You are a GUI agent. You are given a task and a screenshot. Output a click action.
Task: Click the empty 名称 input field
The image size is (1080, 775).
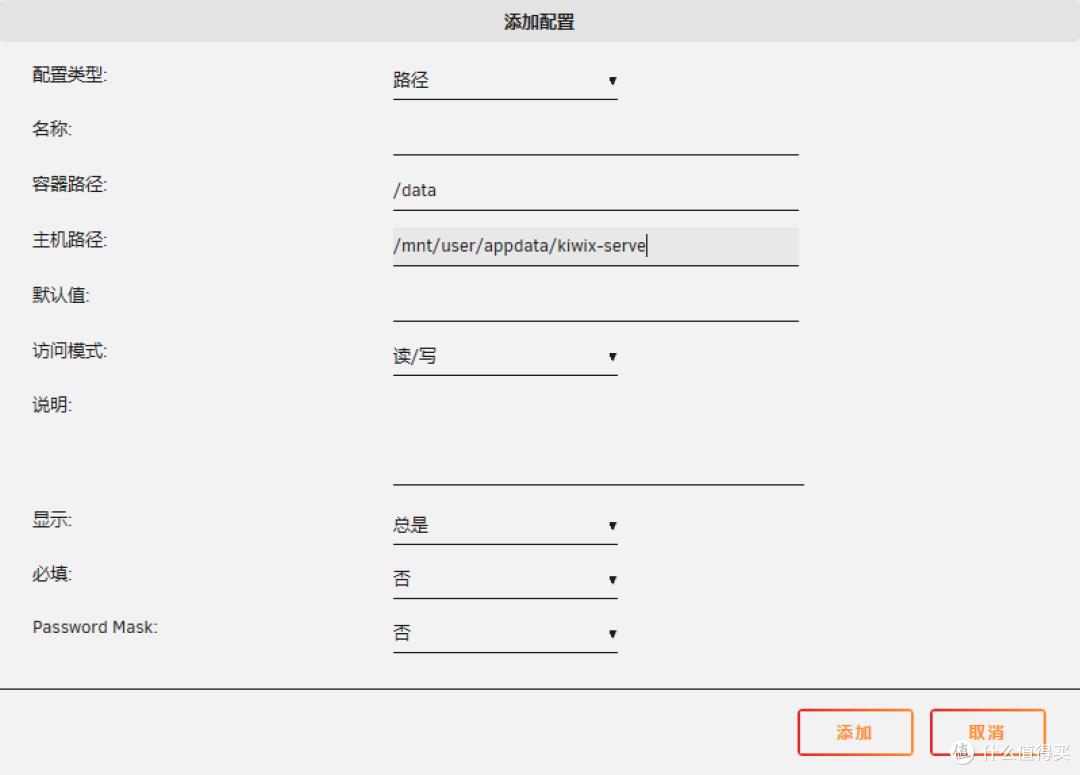(x=595, y=140)
